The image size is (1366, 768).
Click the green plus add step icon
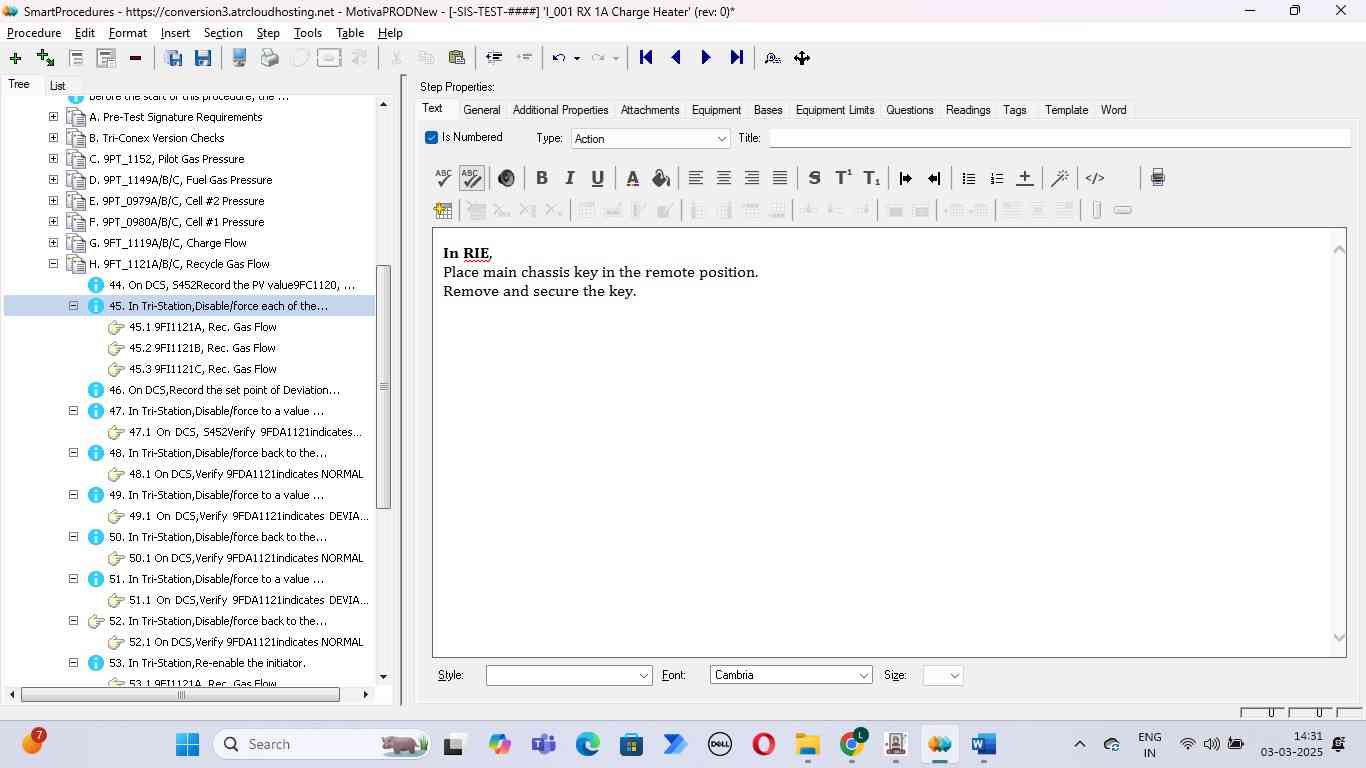pyautogui.click(x=15, y=58)
